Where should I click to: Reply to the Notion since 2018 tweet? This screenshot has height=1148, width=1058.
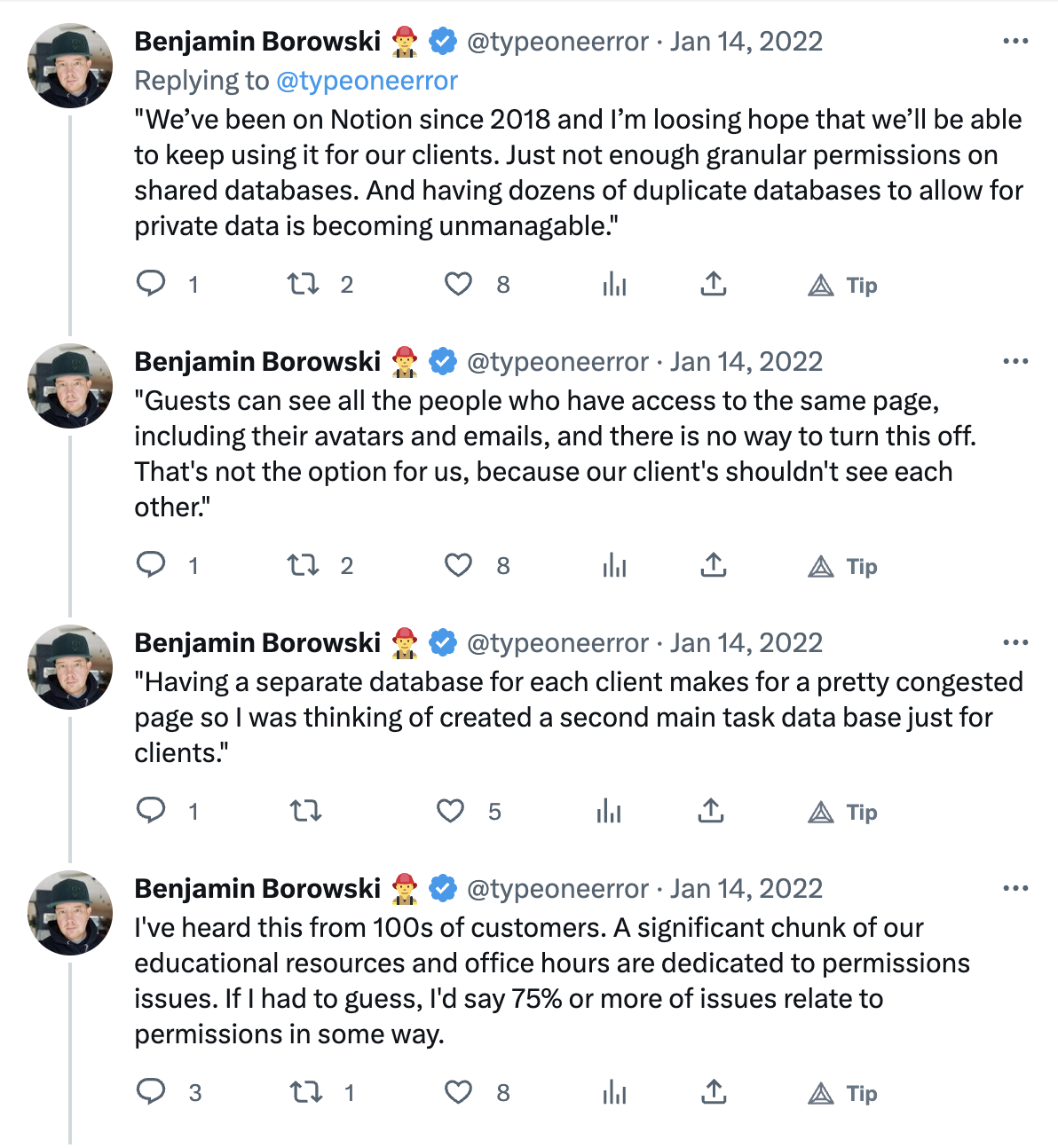[151, 284]
